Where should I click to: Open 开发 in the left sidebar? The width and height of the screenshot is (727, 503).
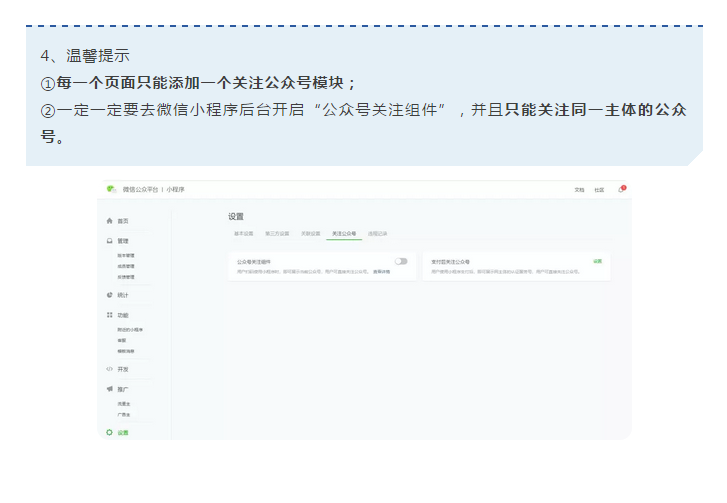pos(123,369)
